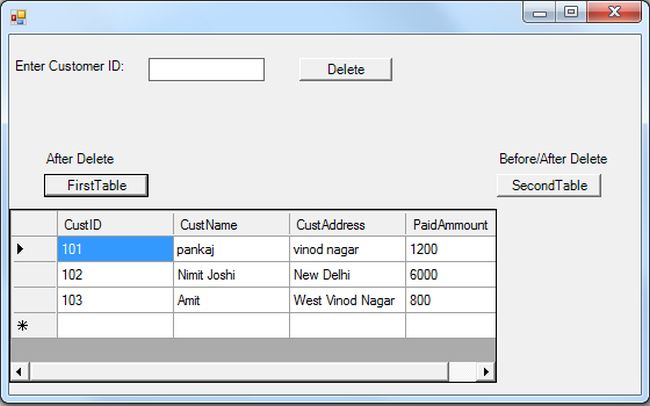Screen dimensions: 650x406
Task: Select the paid amount 800 cell
Action: click(450, 300)
